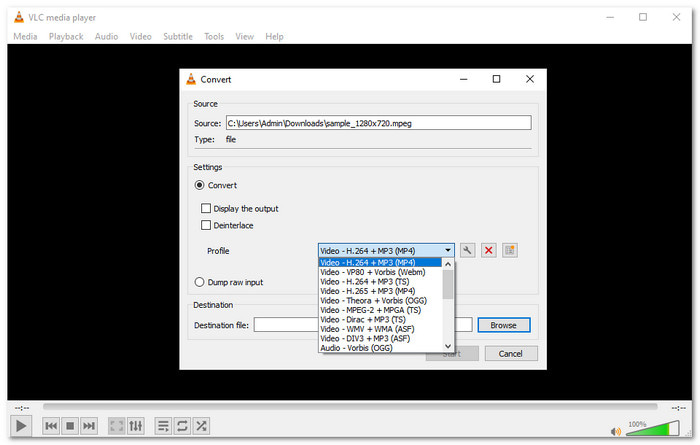Enable Display the output checkbox
This screenshot has width=700, height=445.
tap(206, 208)
